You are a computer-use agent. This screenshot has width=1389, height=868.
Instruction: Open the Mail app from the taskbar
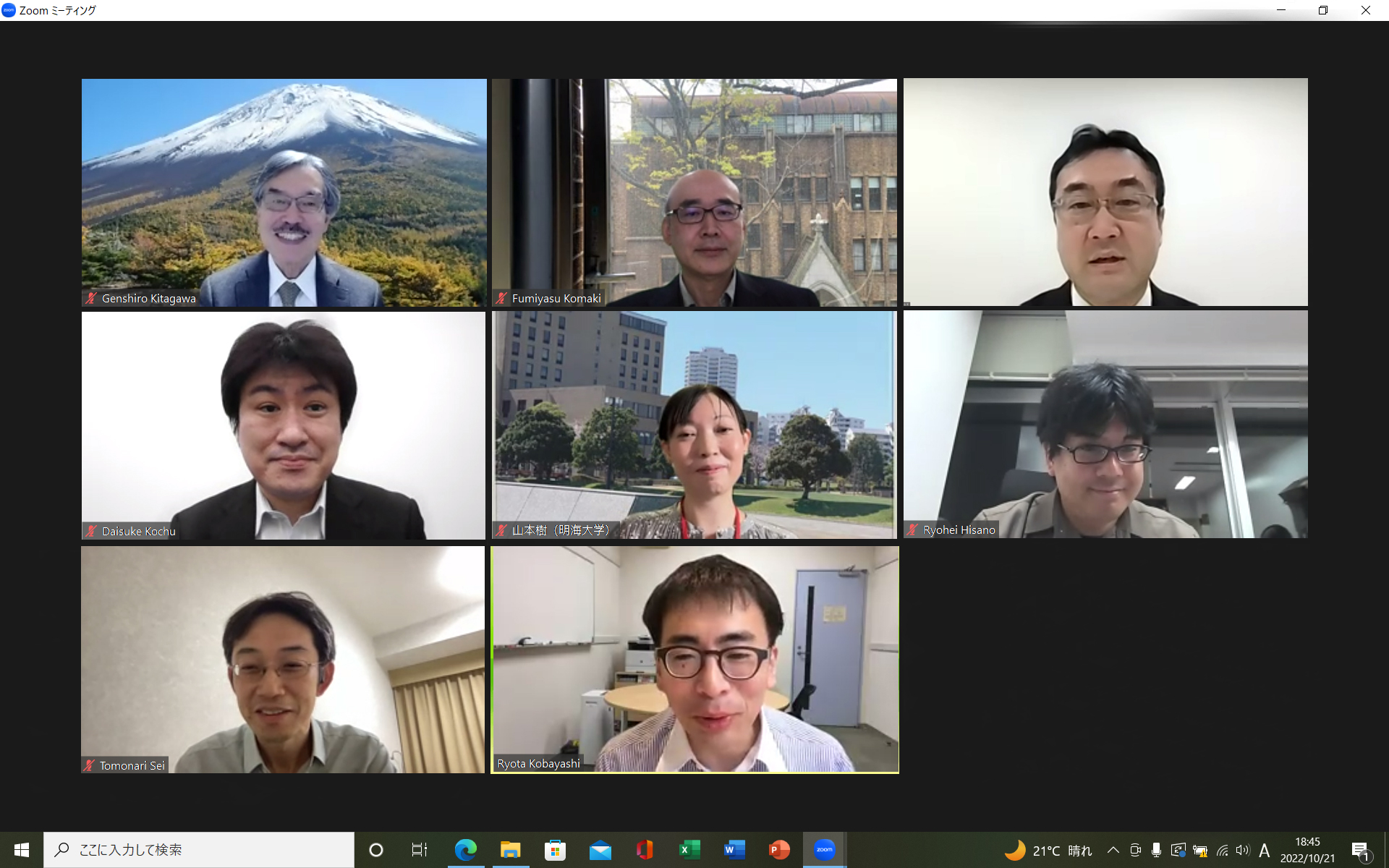(600, 850)
